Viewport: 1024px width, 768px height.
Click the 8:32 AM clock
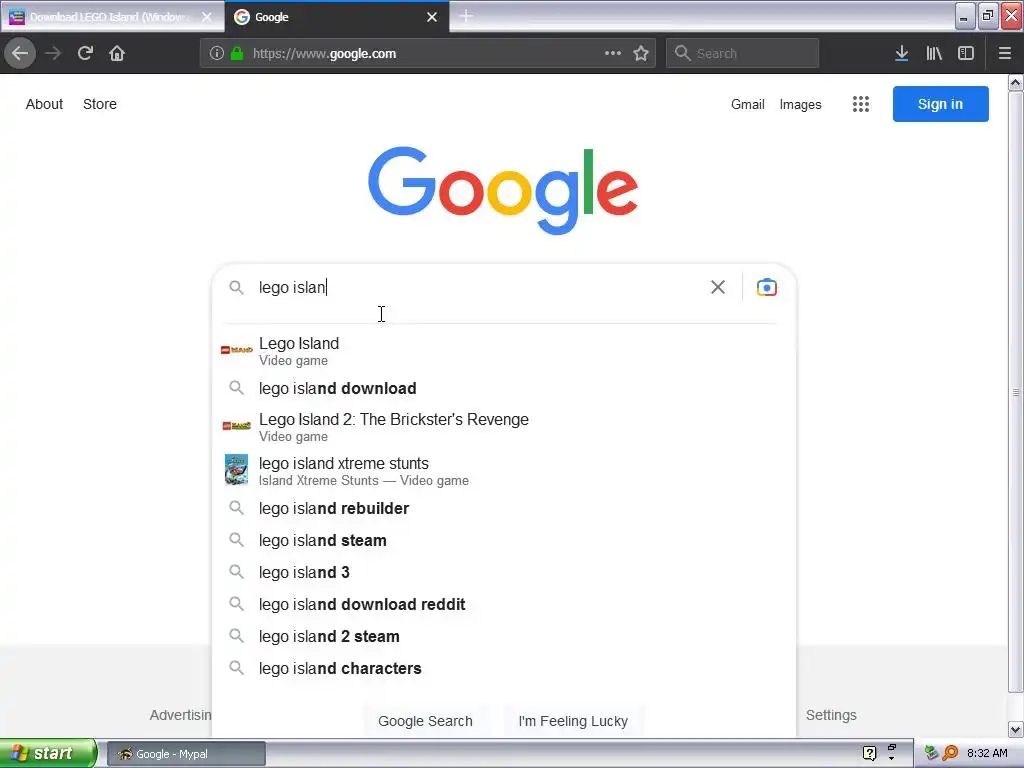987,753
